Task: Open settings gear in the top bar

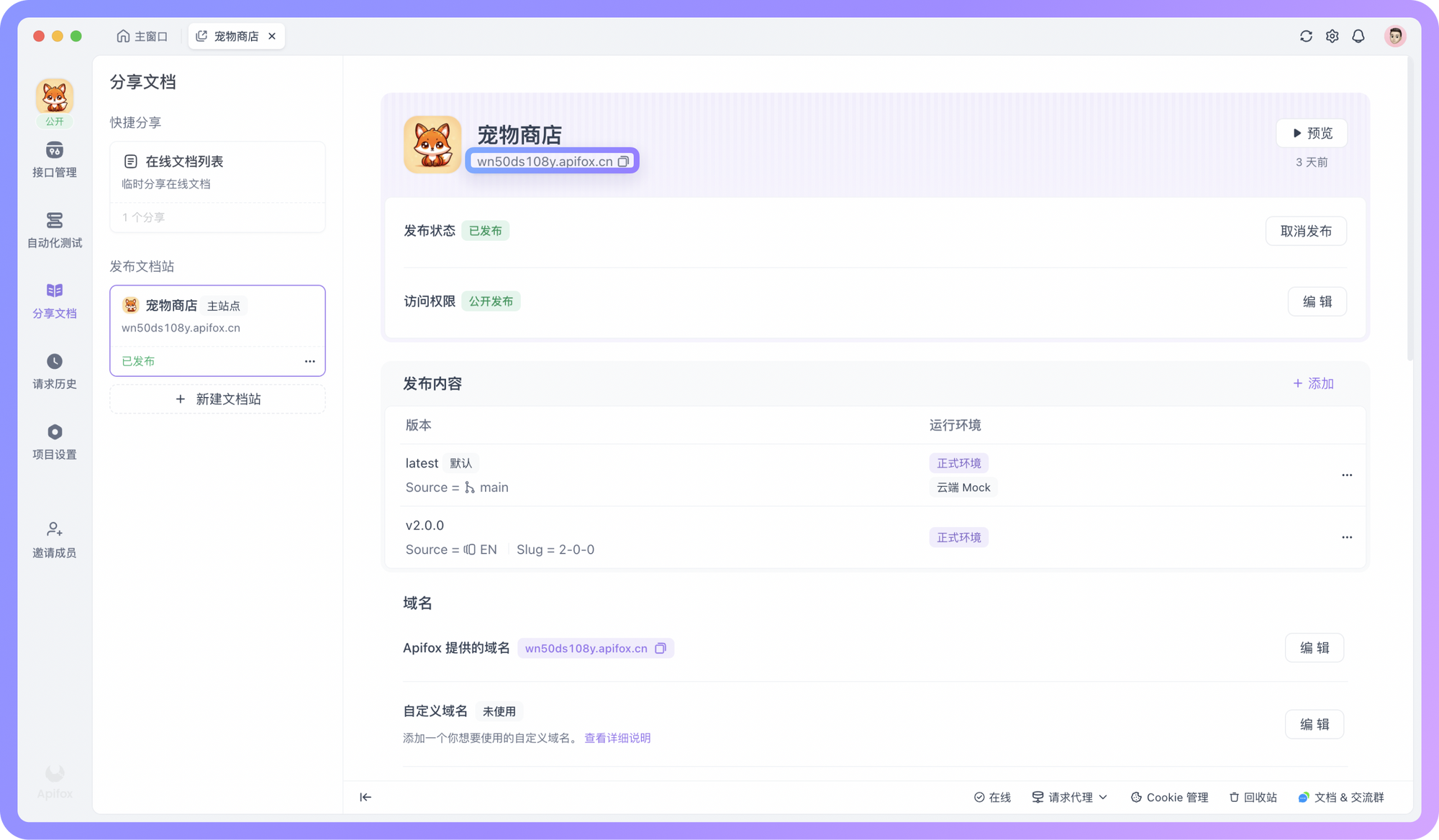Action: [1332, 36]
